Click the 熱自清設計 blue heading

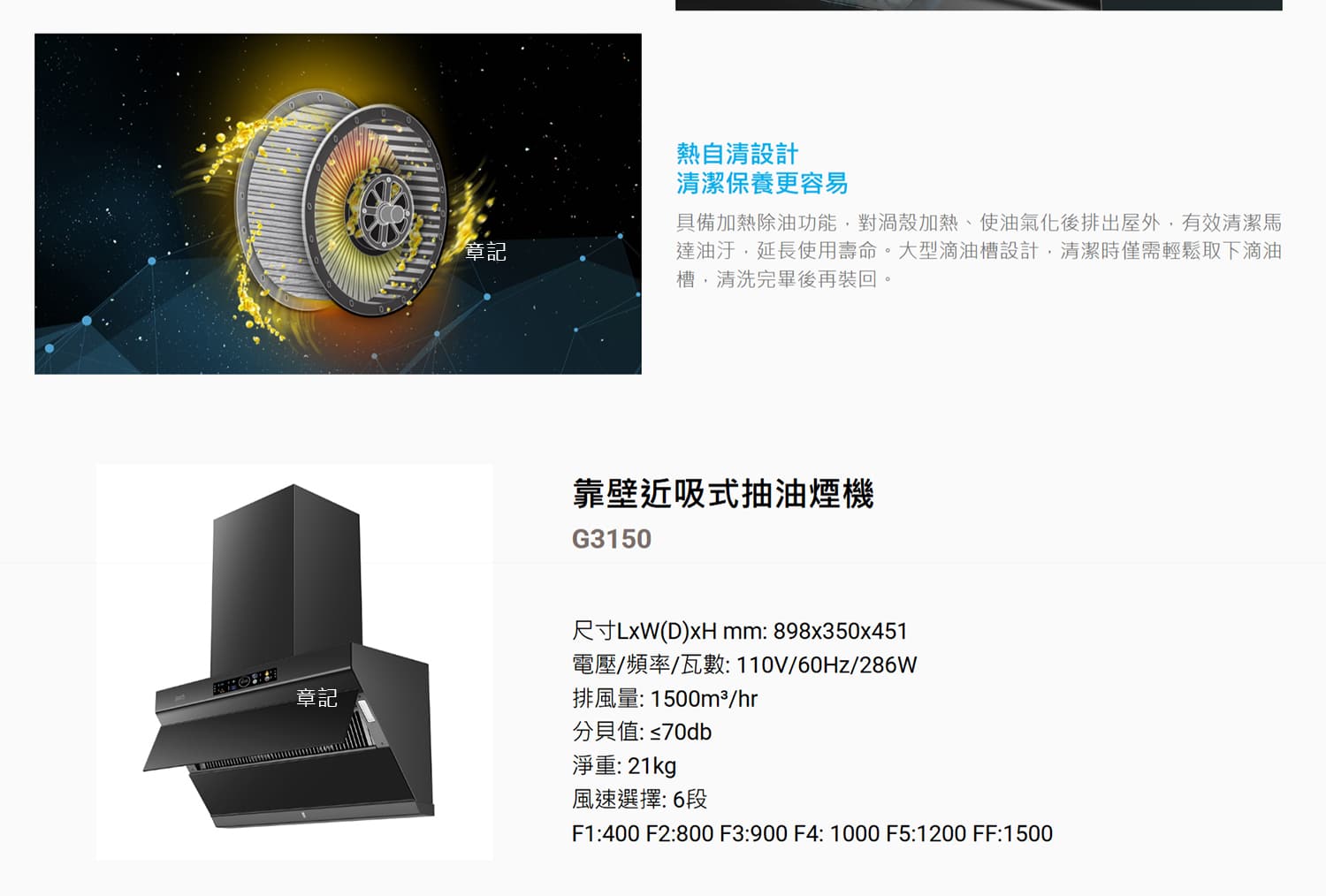[x=737, y=154]
